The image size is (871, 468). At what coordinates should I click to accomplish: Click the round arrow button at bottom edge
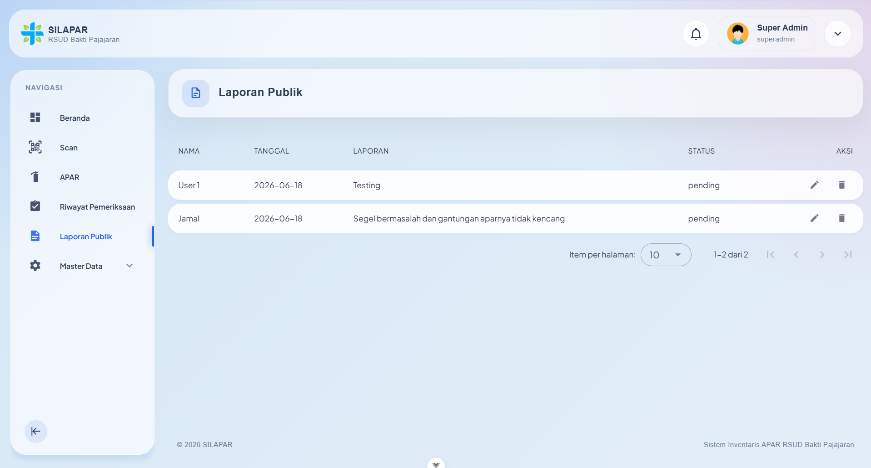[x=436, y=464]
